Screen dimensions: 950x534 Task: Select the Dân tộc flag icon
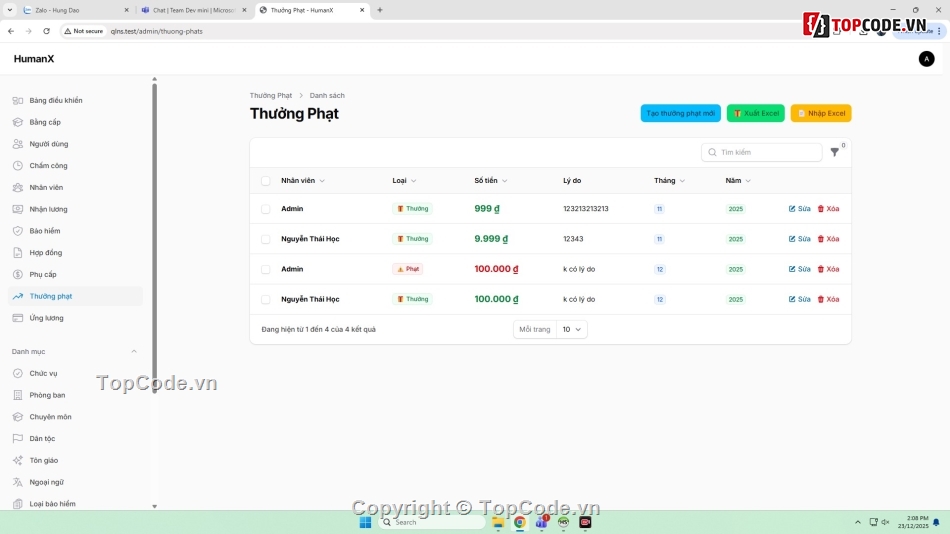coord(18,439)
